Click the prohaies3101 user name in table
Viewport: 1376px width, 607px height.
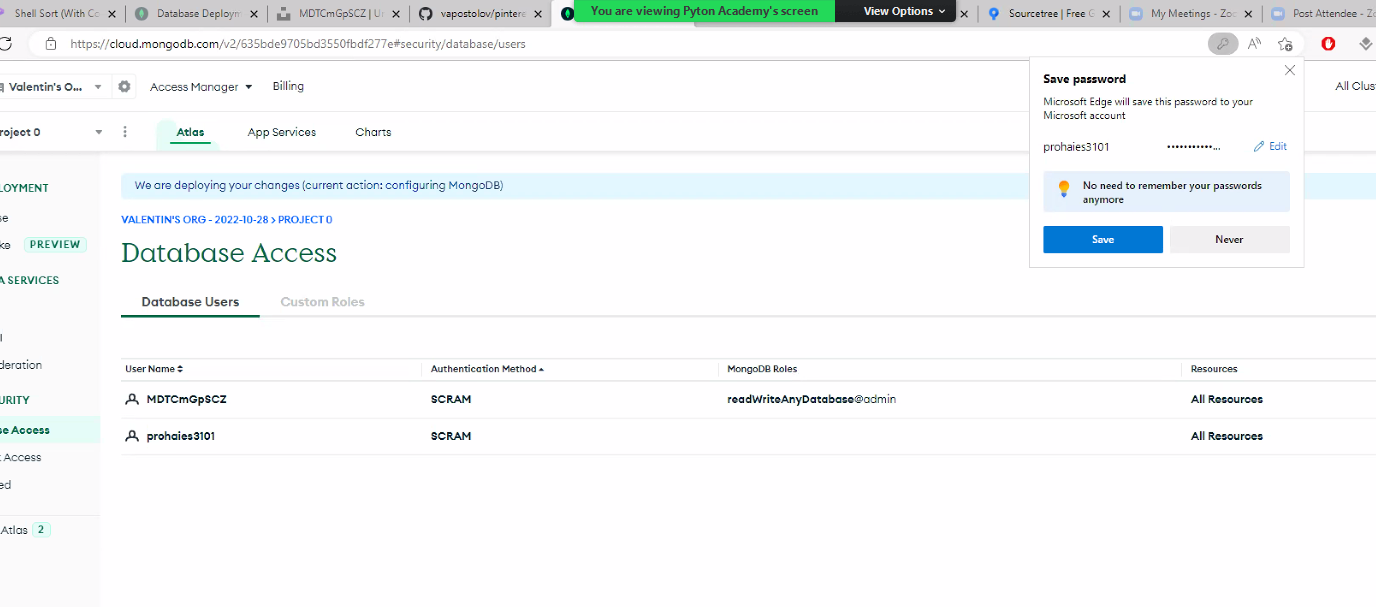coord(180,436)
